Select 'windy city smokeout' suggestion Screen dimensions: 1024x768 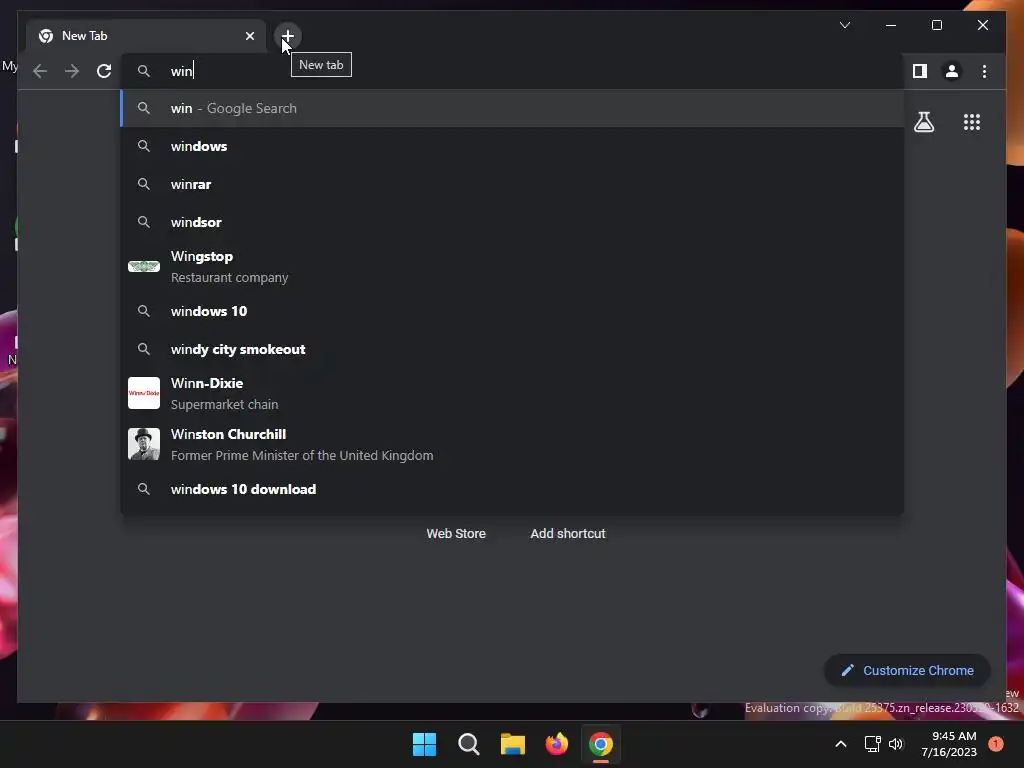coord(512,349)
